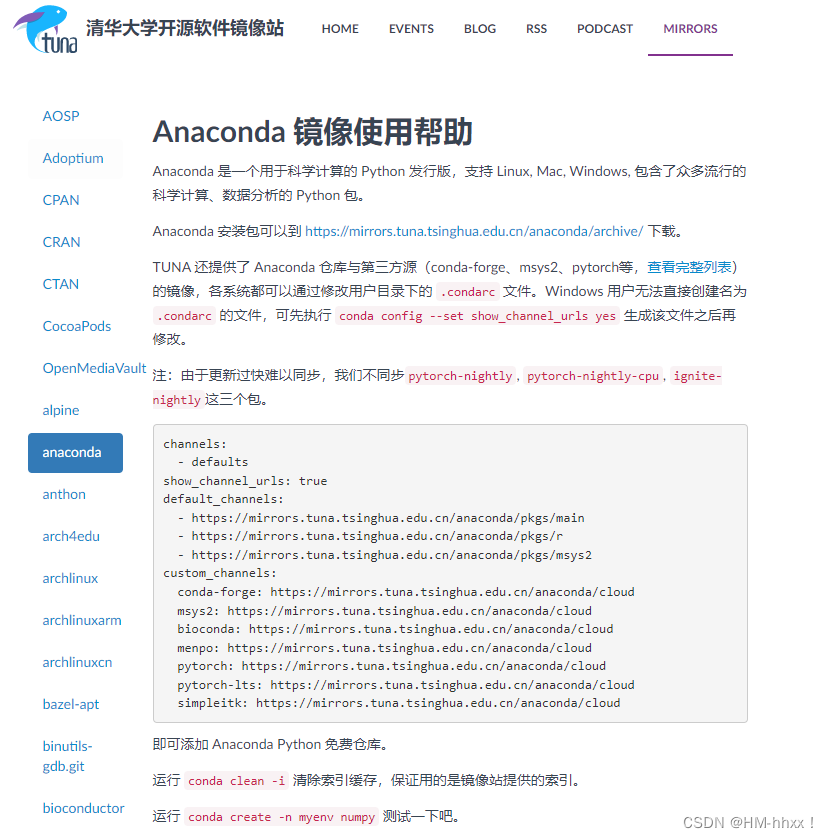Image resolution: width=828 pixels, height=838 pixels.
Task: Click the bioconda channel line
Action: point(395,629)
